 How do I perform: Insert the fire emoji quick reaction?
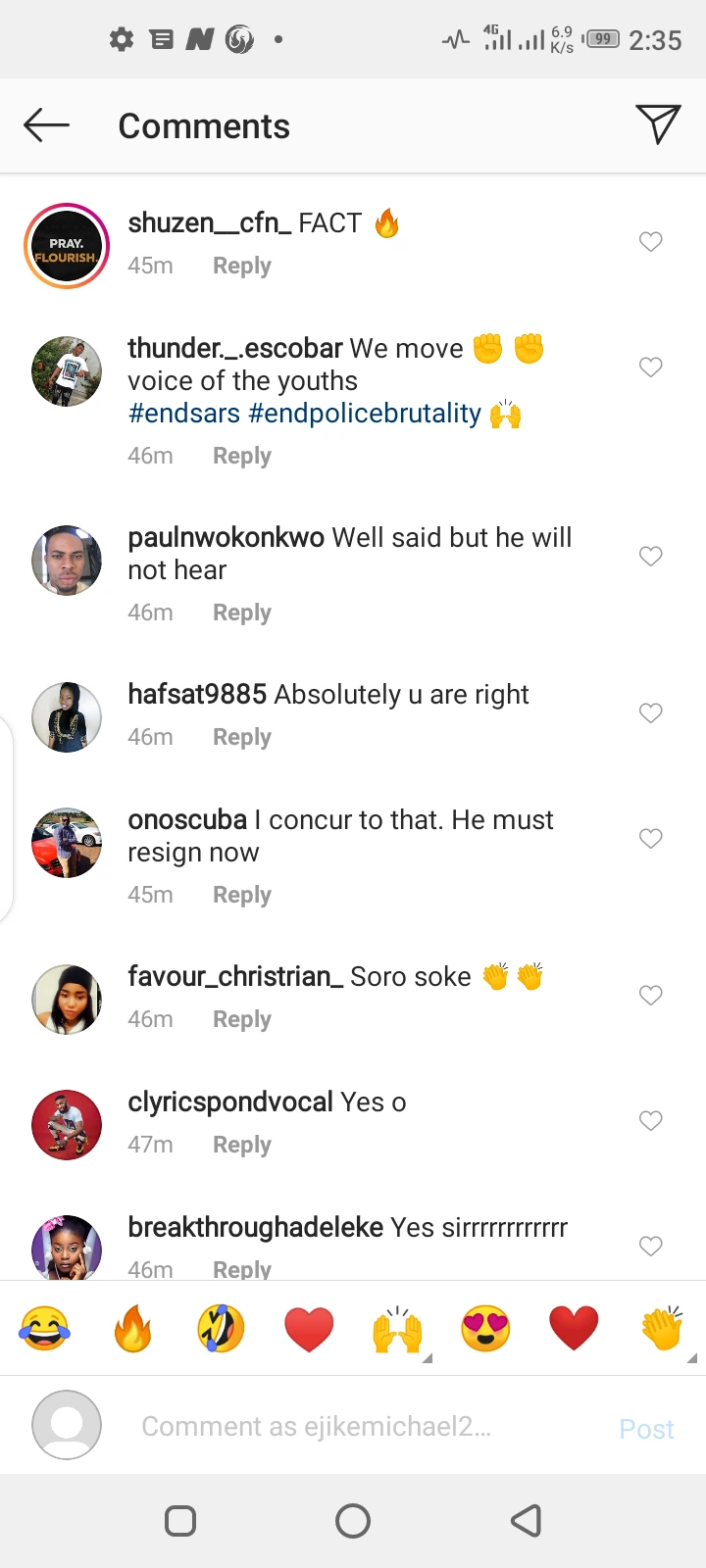pyautogui.click(x=132, y=1329)
